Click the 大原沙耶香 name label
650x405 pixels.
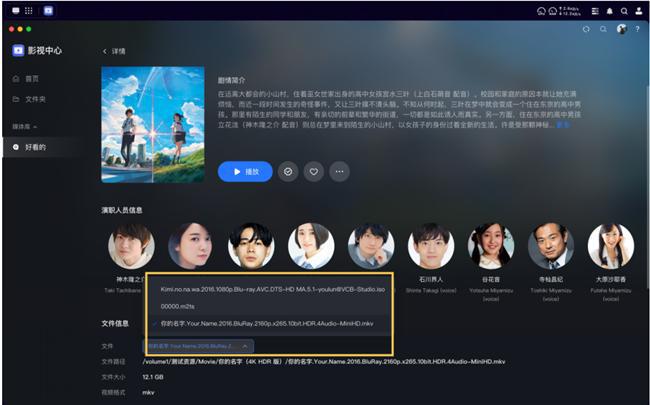(611, 280)
